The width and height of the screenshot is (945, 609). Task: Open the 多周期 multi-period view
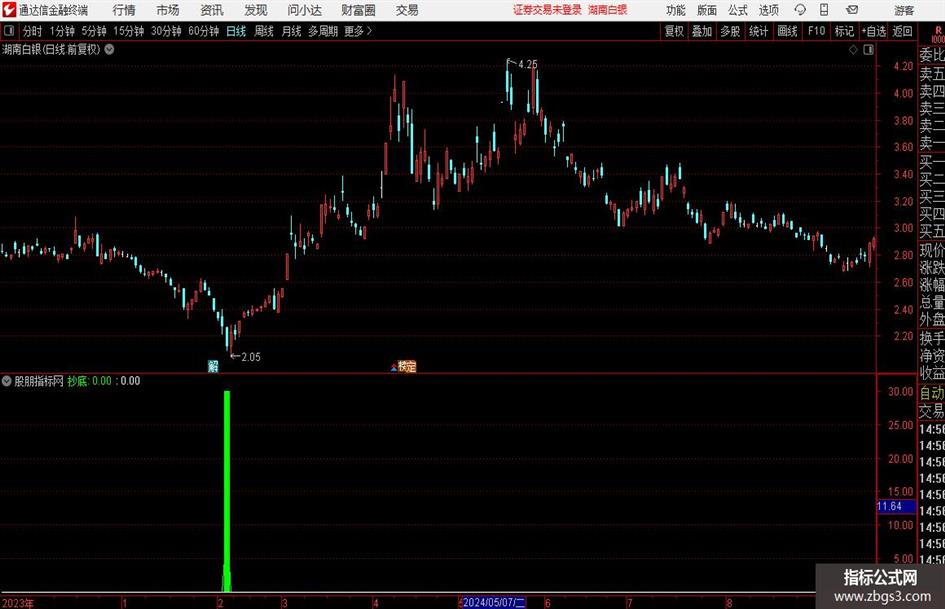point(323,31)
